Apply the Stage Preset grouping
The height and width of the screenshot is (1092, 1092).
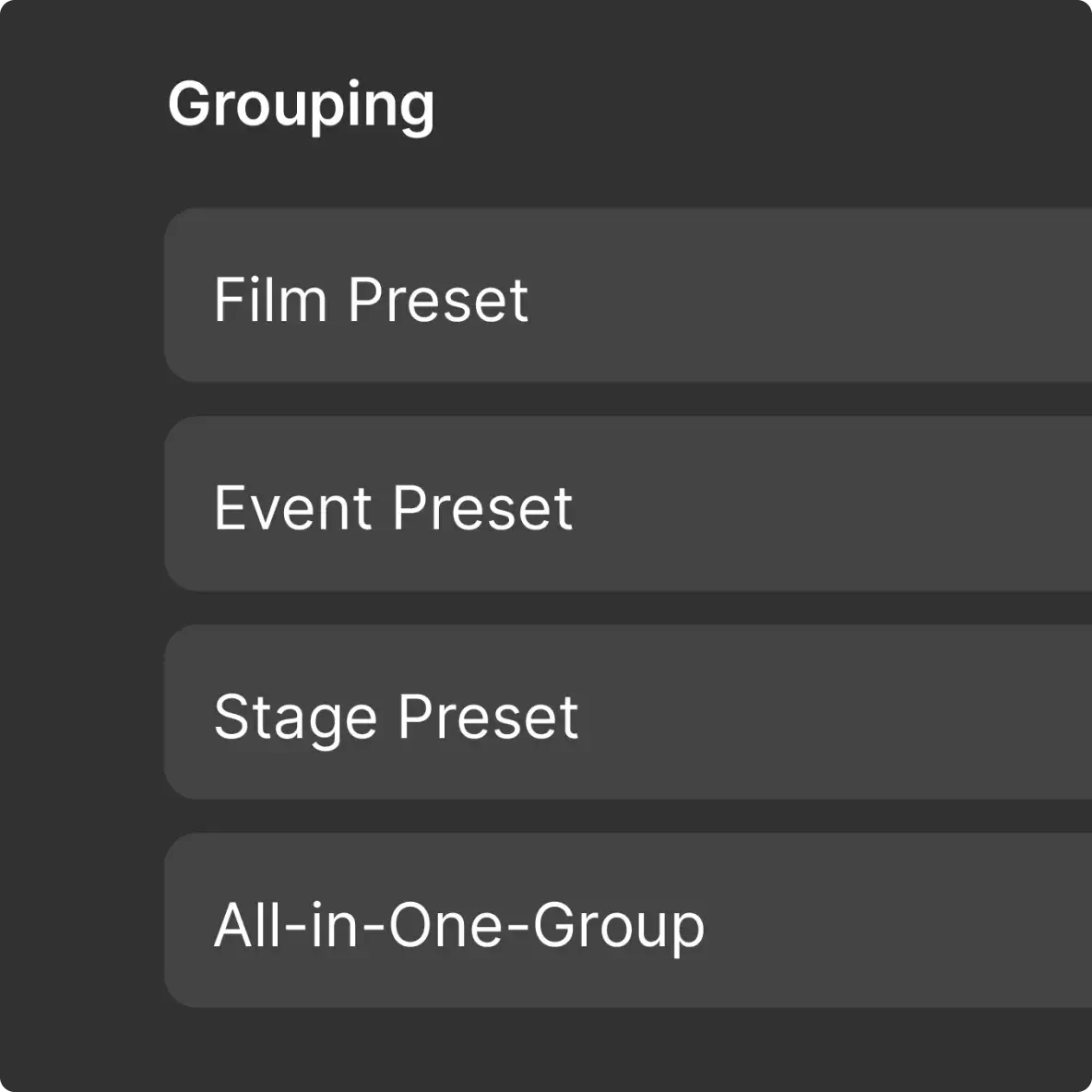click(x=627, y=713)
